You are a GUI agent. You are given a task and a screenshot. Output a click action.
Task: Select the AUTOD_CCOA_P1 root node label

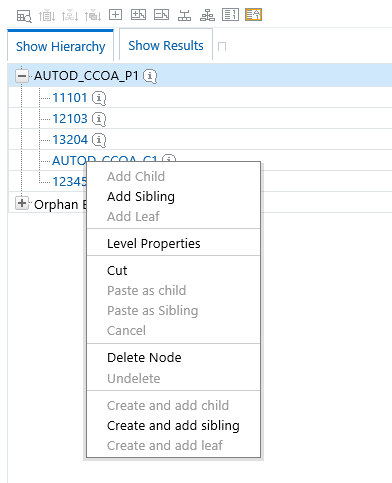[86, 76]
